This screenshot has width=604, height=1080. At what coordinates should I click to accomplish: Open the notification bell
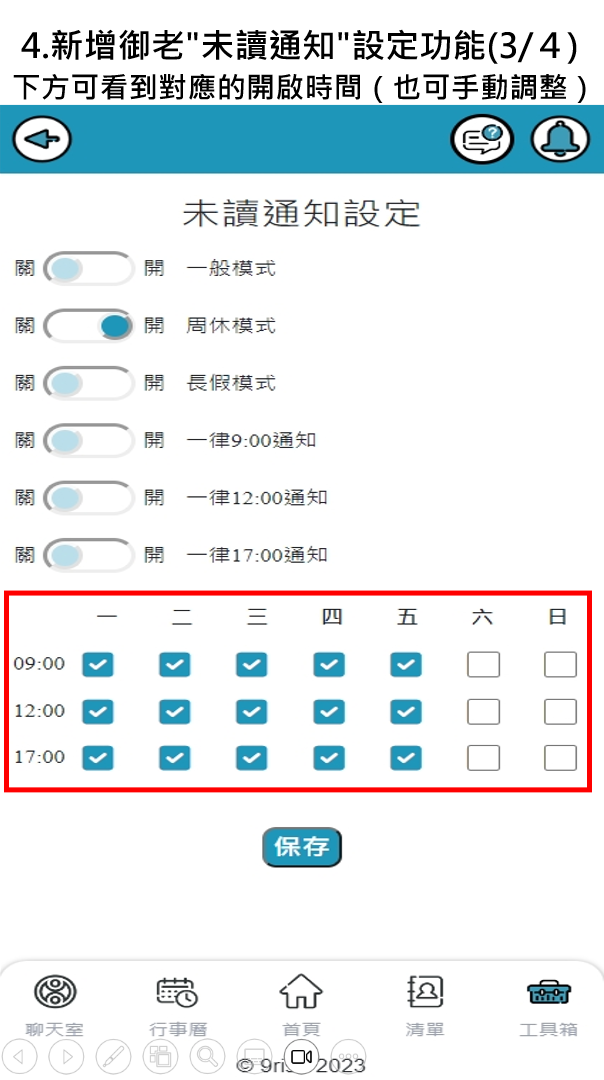(560, 140)
